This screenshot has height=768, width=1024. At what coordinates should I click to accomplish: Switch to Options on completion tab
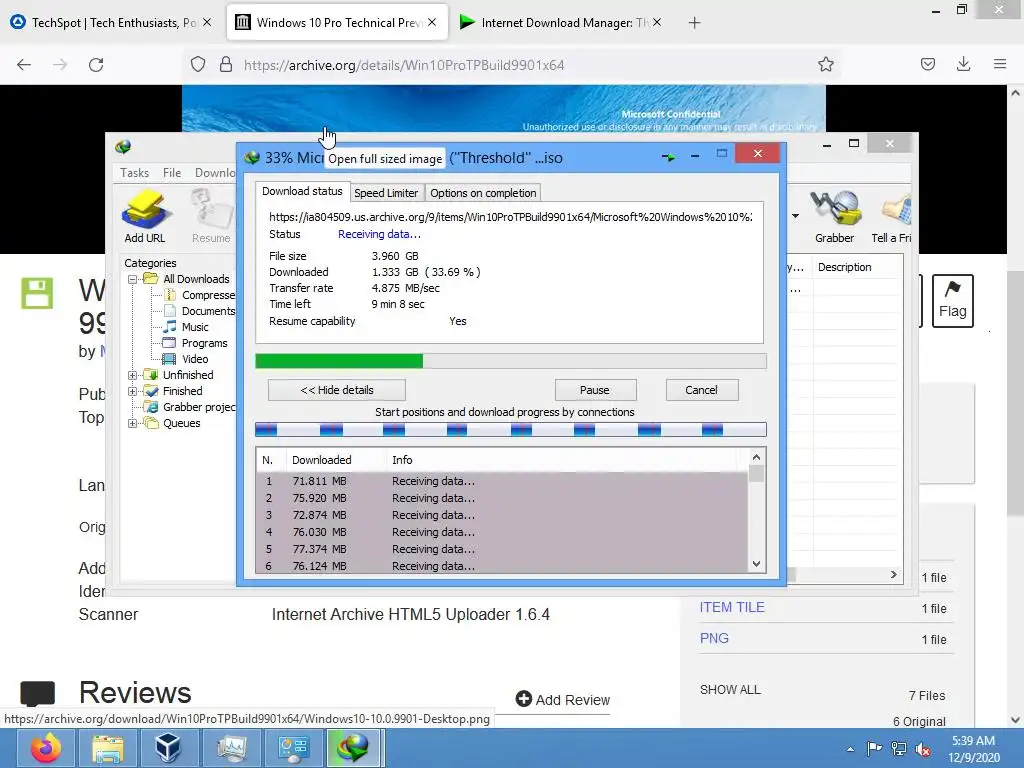coord(483,193)
